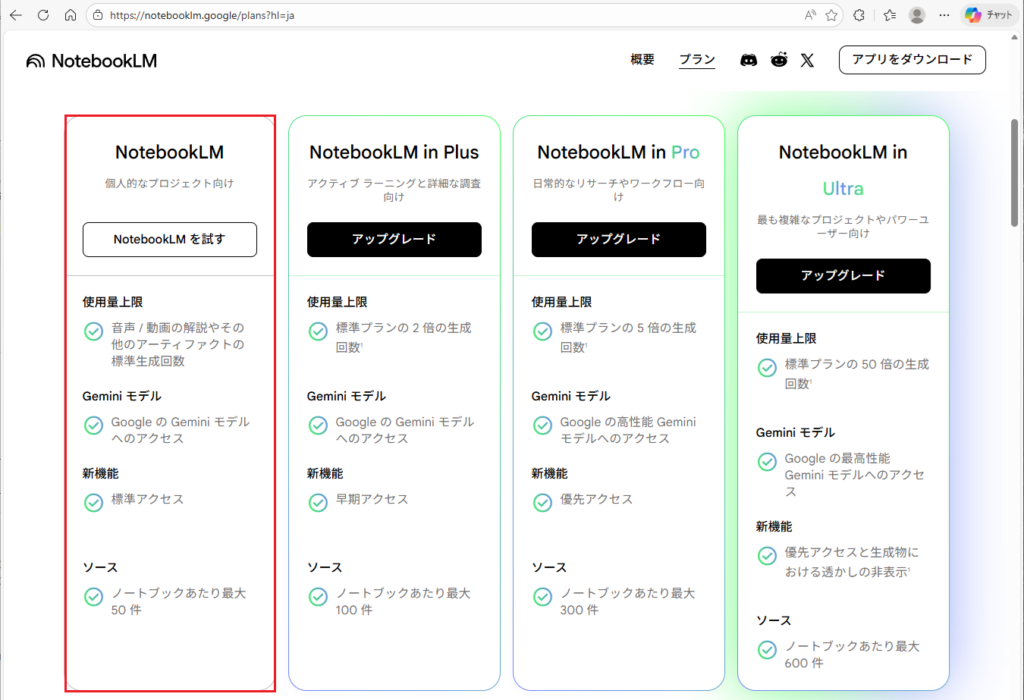Image resolution: width=1024 pixels, height=700 pixels.
Task: Click the NotebookLM を試す button
Action: 169,240
